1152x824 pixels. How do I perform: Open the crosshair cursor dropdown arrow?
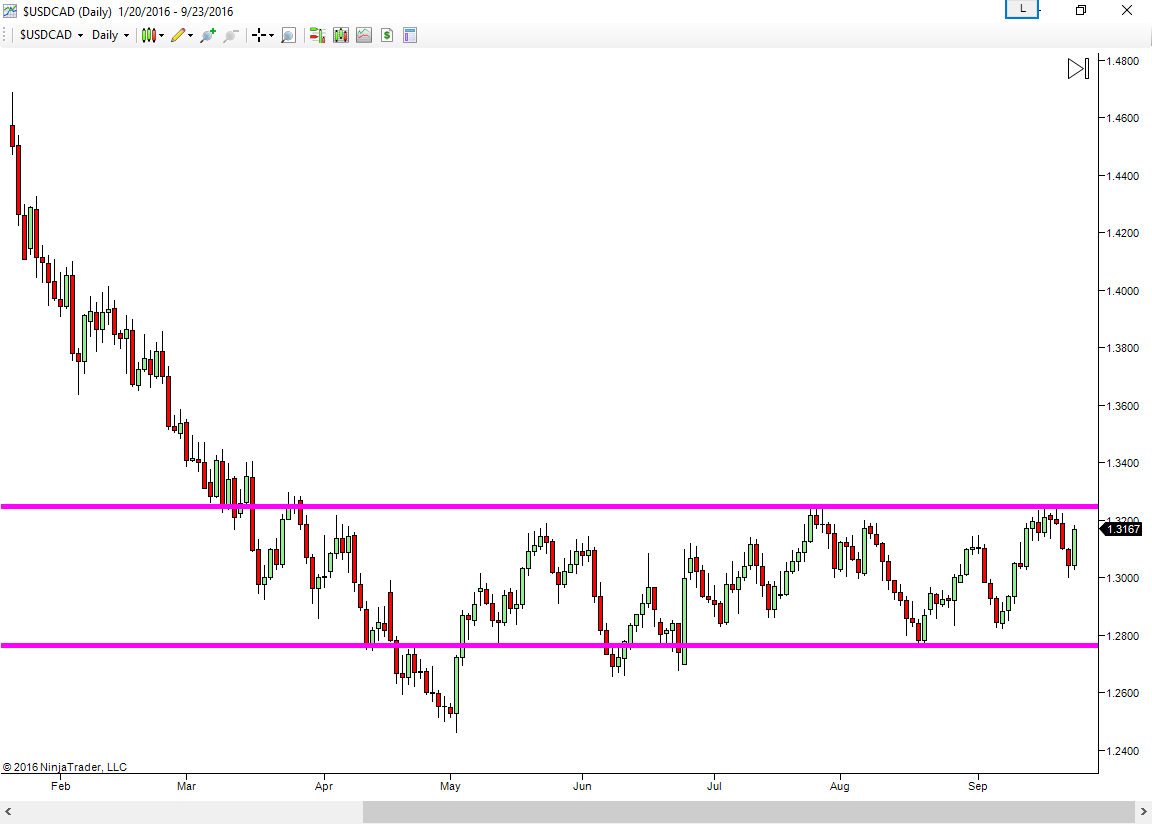271,35
